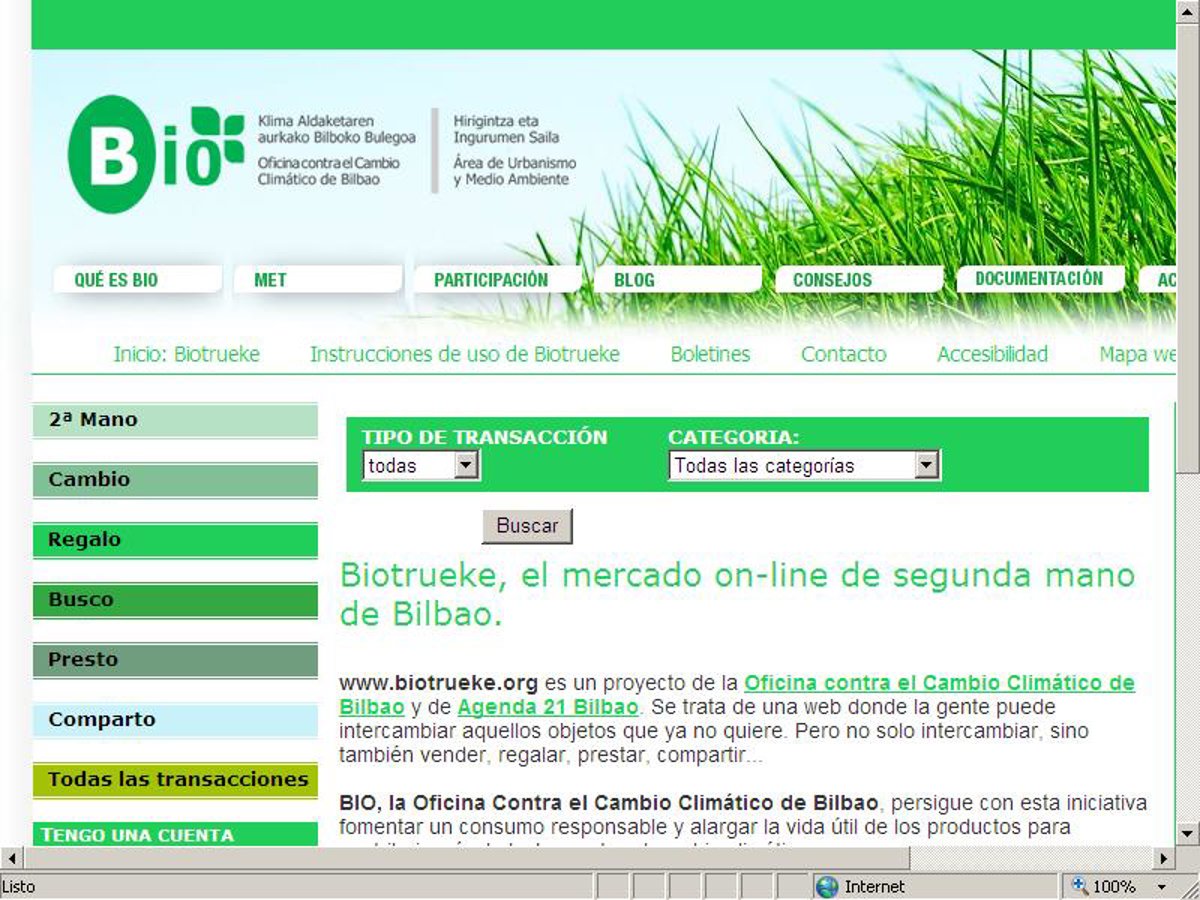1200x900 pixels.
Task: Open Todas las transacciones sidebar item
Action: (x=175, y=780)
